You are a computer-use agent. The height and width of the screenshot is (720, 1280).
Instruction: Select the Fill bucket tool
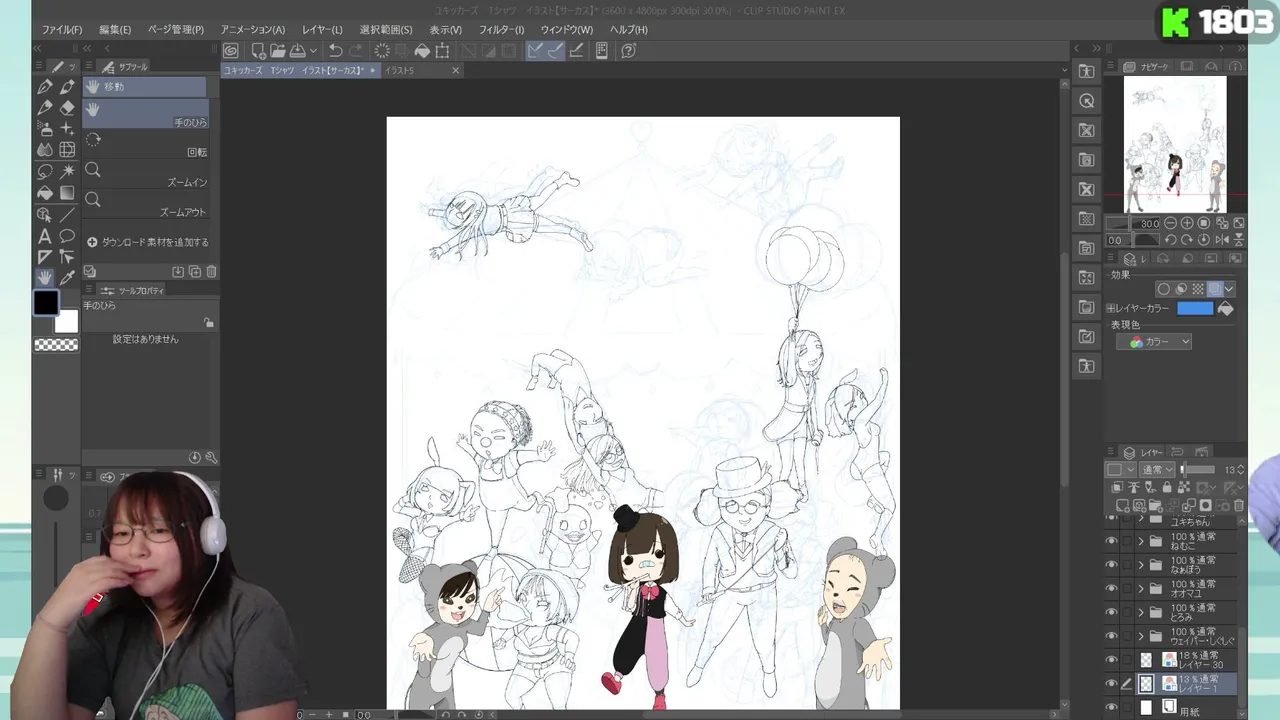tap(45, 193)
